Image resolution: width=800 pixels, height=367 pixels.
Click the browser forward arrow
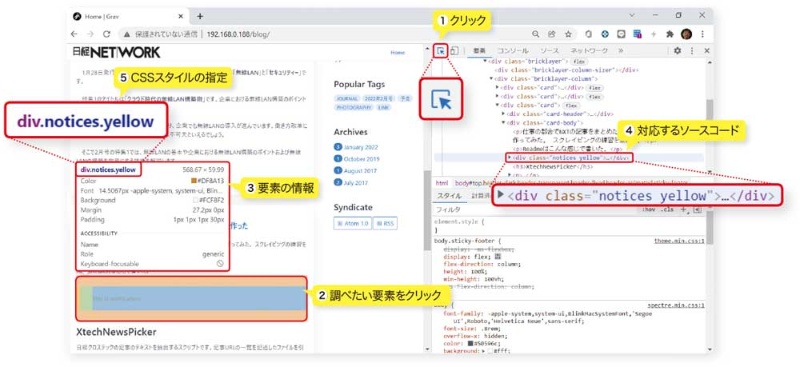90,34
